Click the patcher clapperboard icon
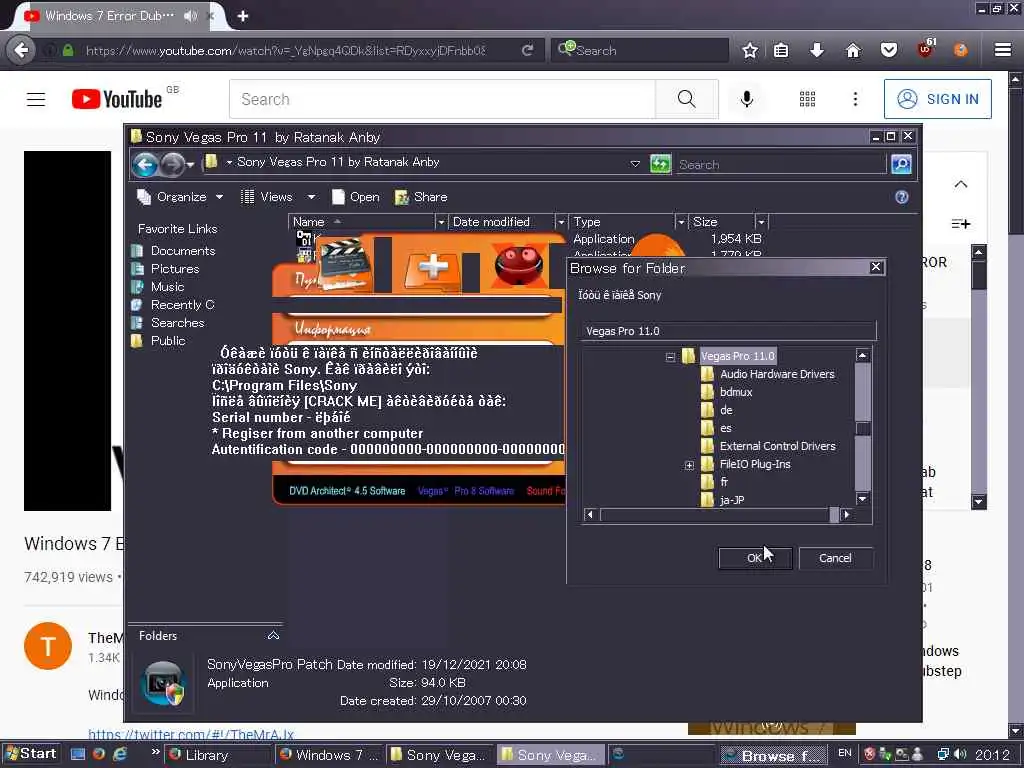Screen dimensions: 1024x768 (x=343, y=263)
